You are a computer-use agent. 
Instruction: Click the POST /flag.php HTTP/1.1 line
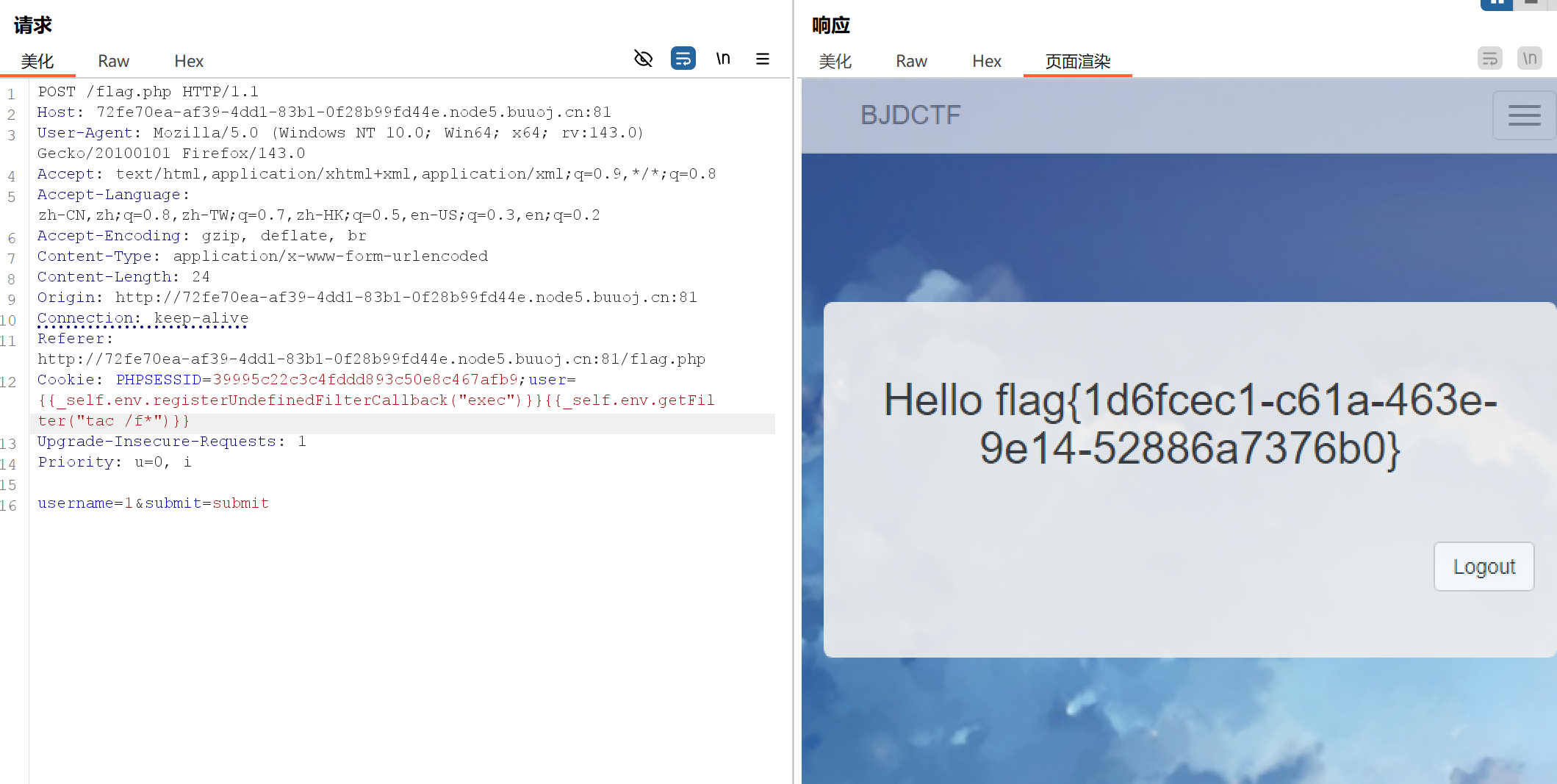coord(148,92)
